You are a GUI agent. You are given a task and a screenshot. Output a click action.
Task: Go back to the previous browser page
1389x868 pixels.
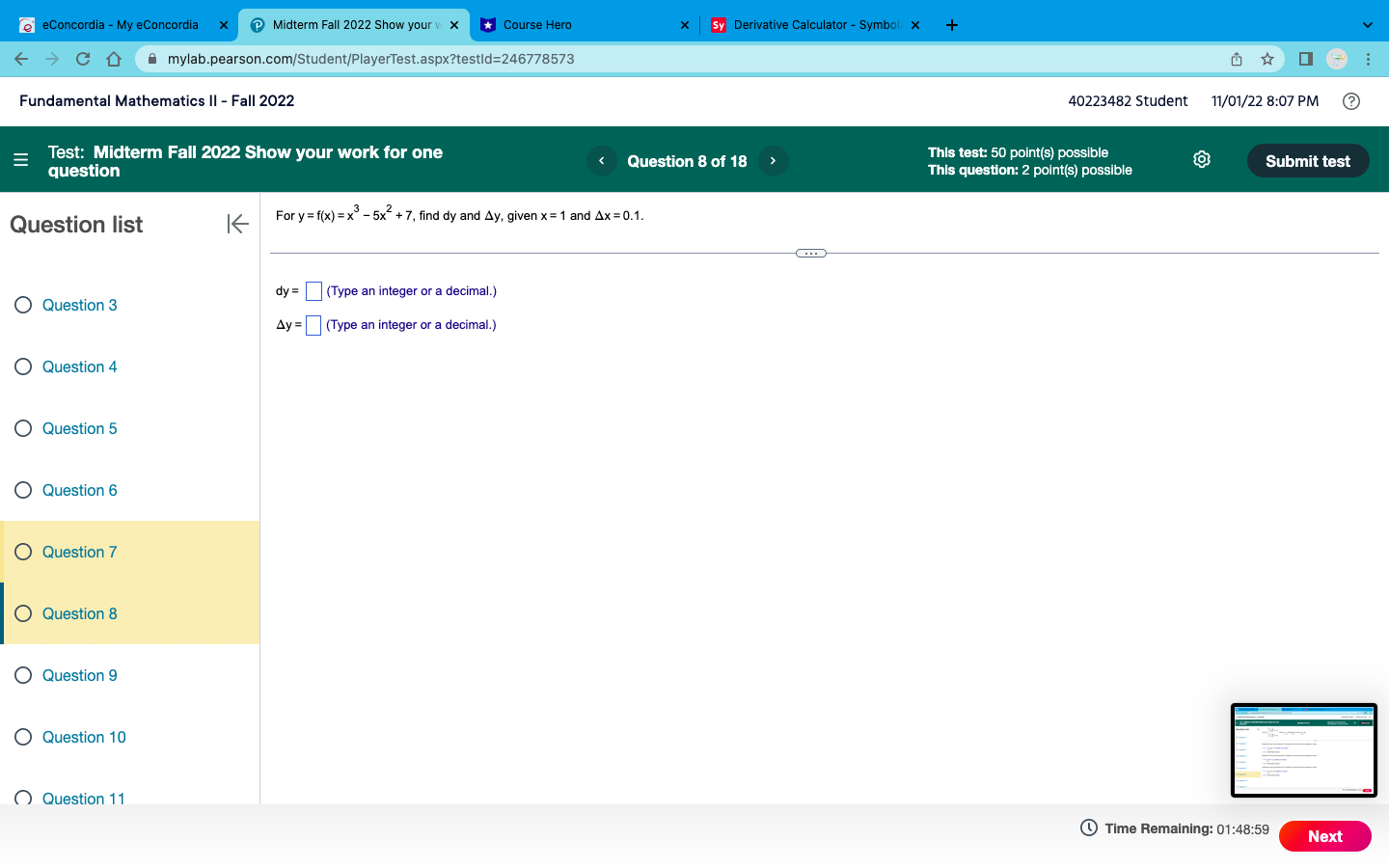click(x=21, y=59)
